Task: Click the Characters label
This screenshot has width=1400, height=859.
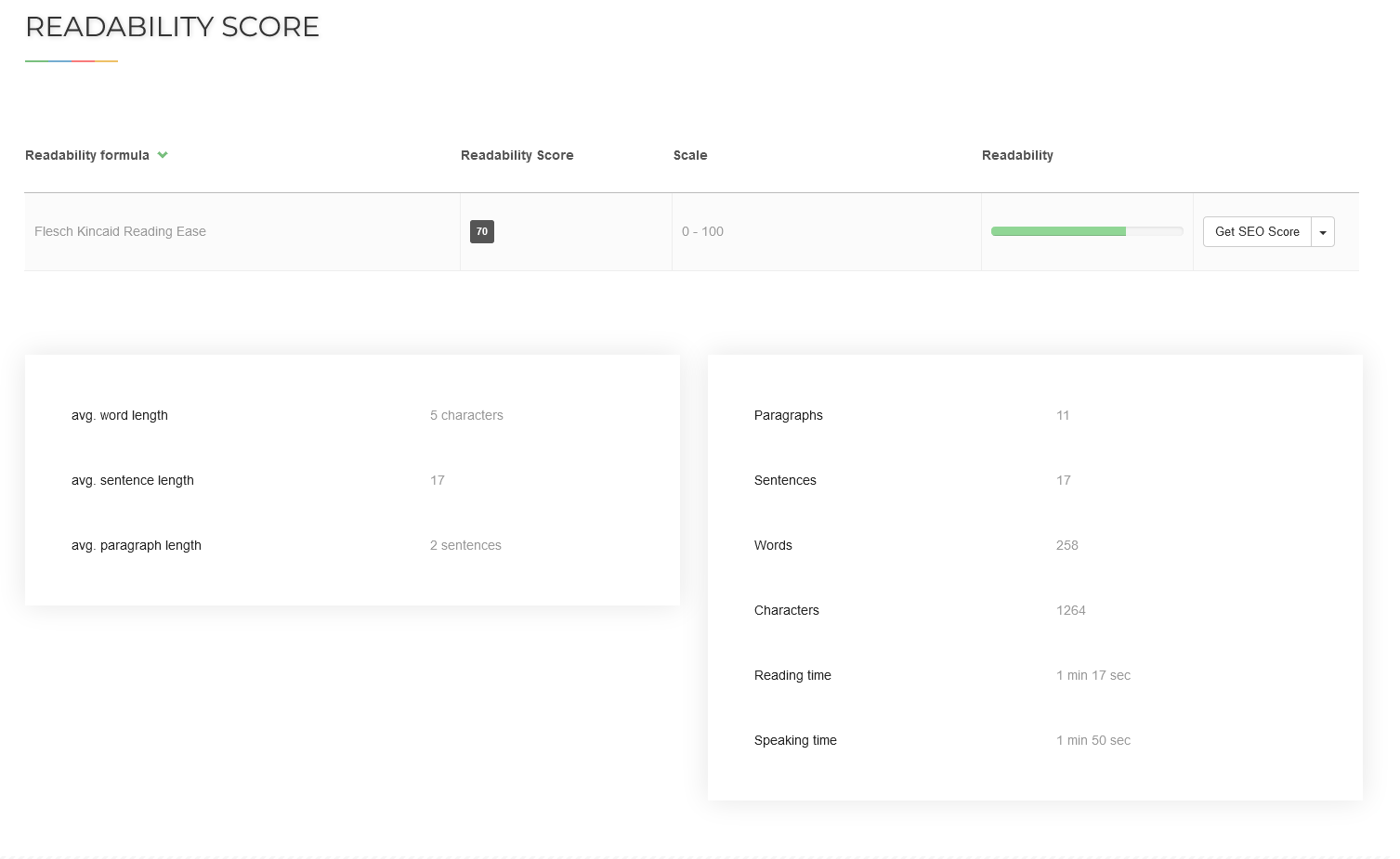Action: pos(787,610)
